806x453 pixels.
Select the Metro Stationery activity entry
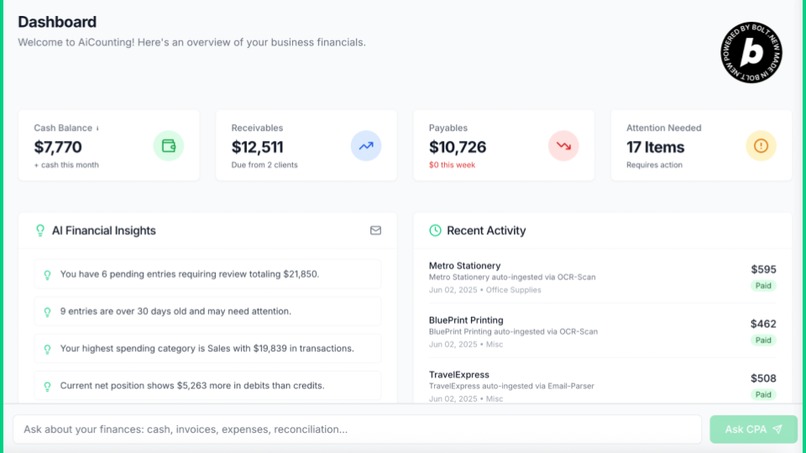pos(602,278)
